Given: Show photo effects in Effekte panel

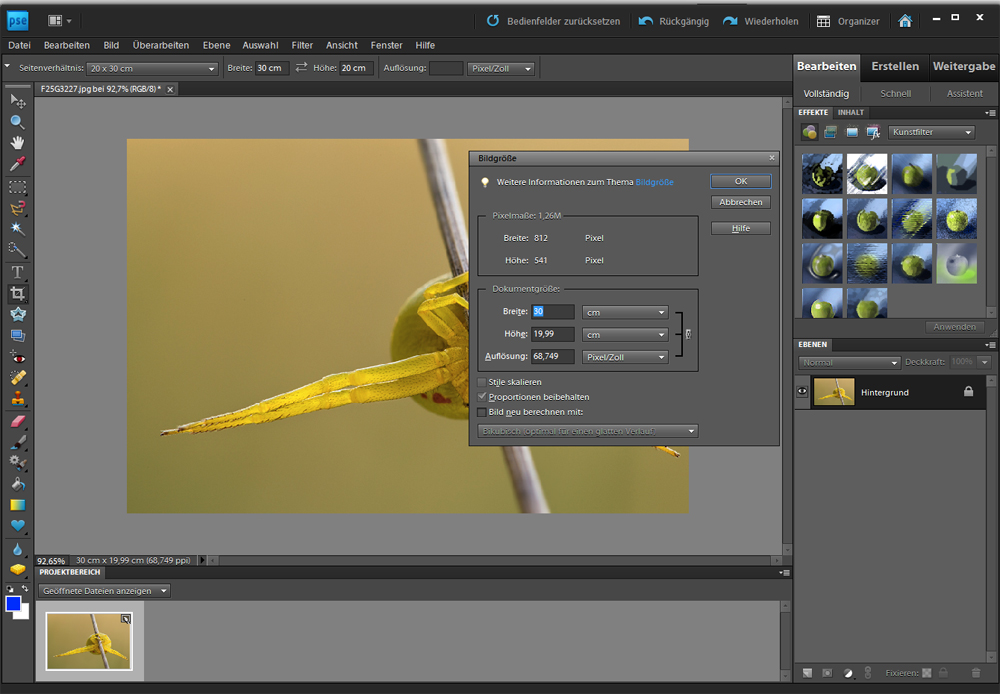Looking at the screenshot, I should point(852,132).
